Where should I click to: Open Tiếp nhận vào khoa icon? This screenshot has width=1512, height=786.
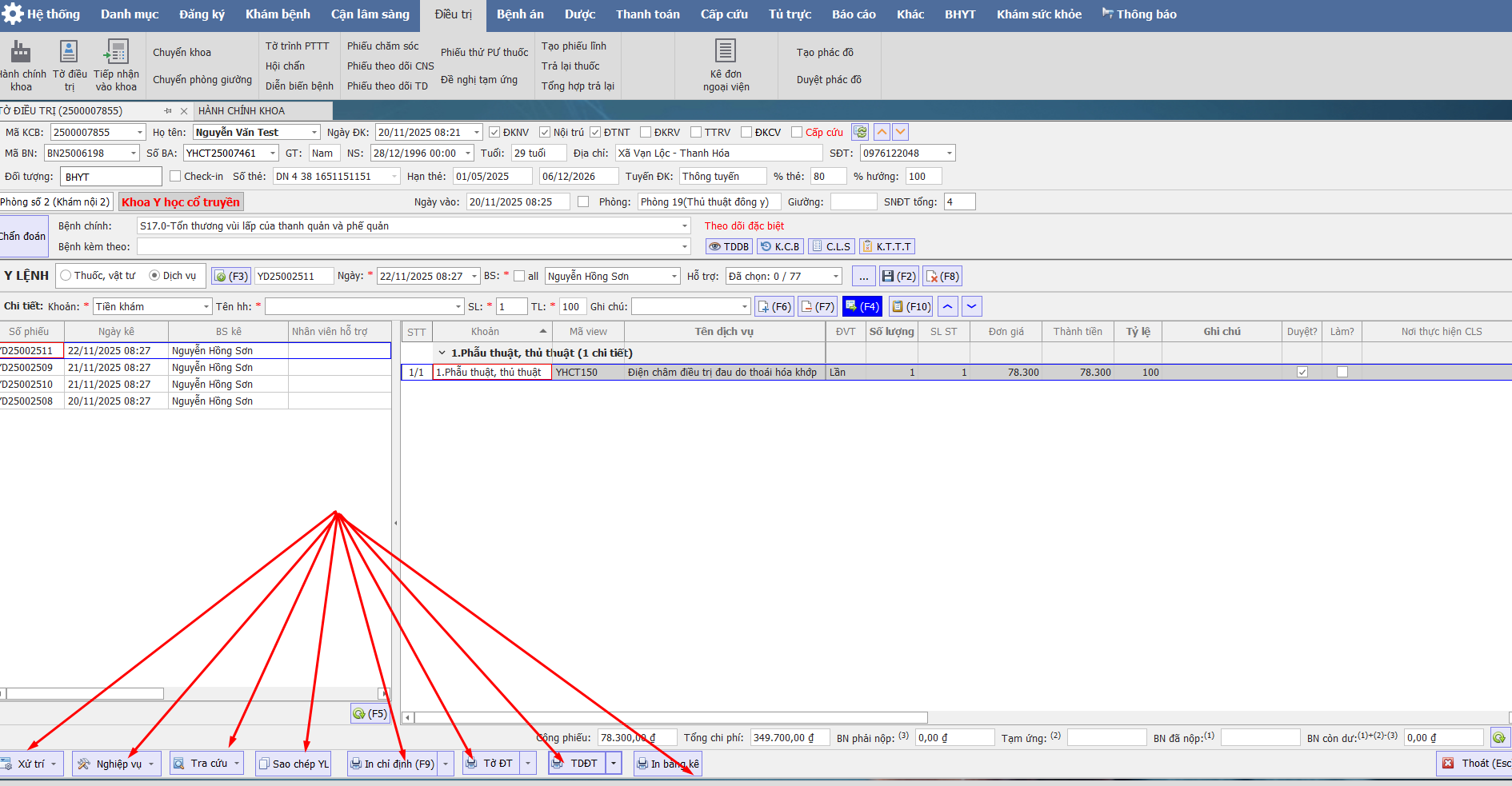tap(117, 53)
